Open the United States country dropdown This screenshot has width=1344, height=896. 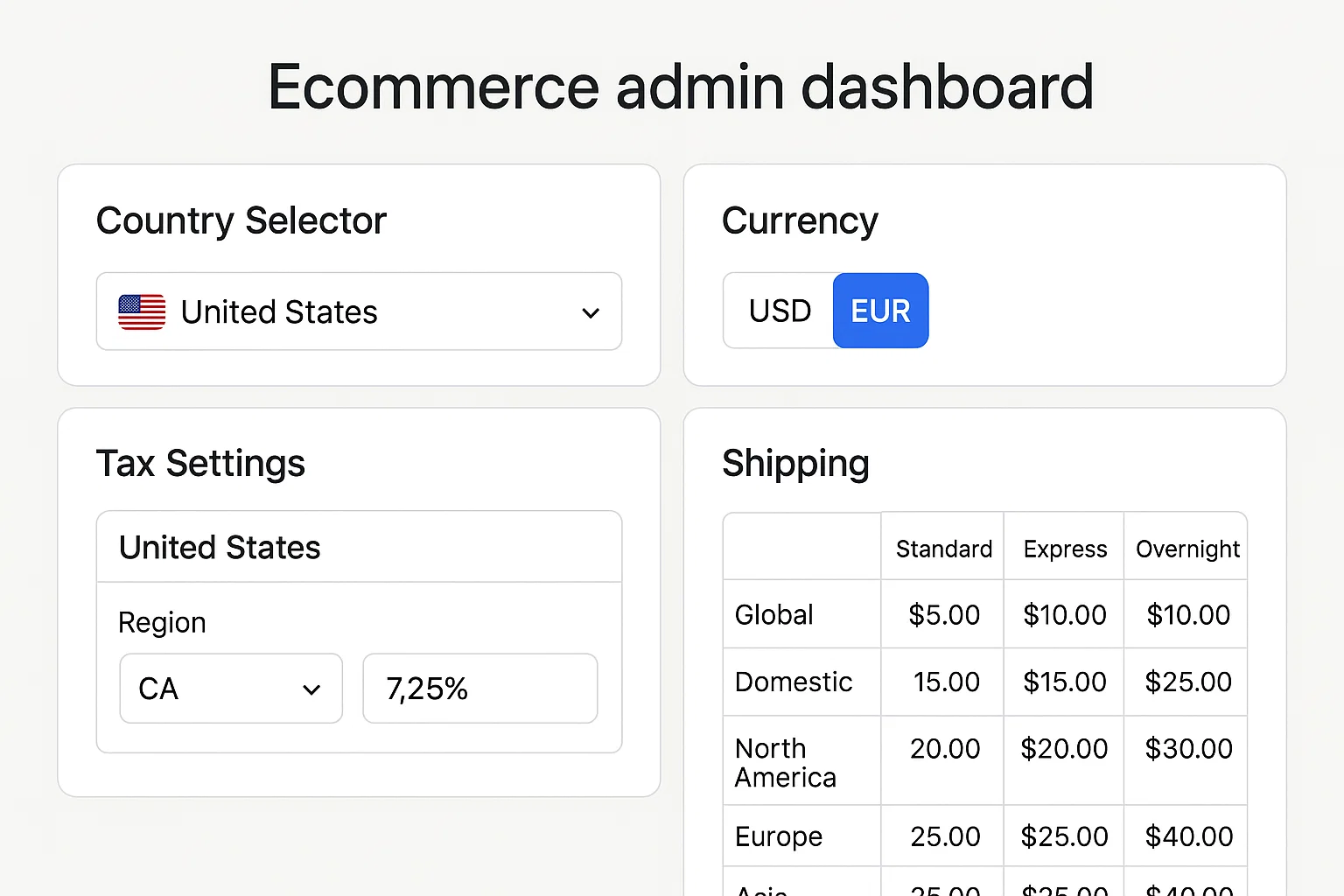359,311
